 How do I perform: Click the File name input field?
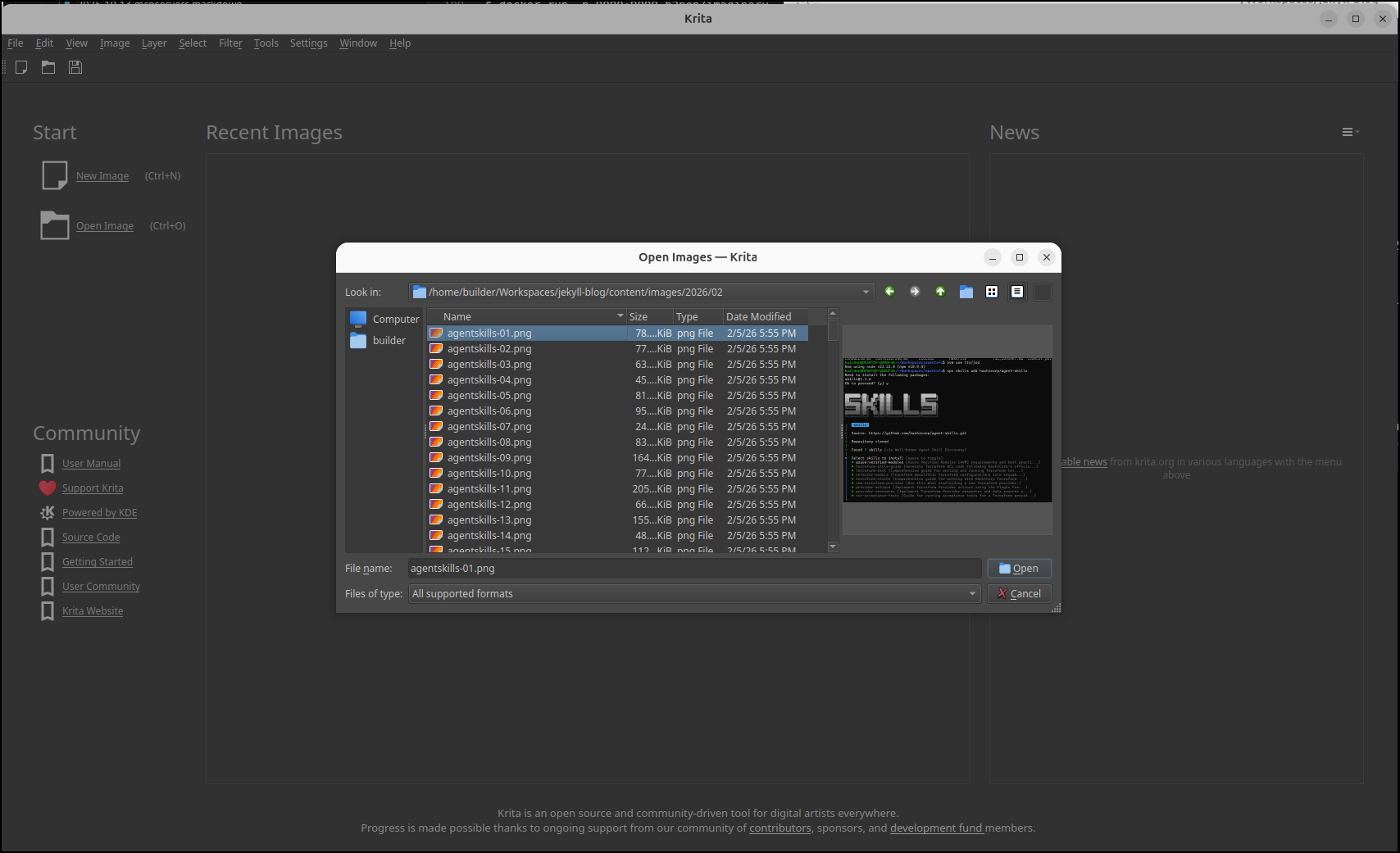click(x=693, y=569)
